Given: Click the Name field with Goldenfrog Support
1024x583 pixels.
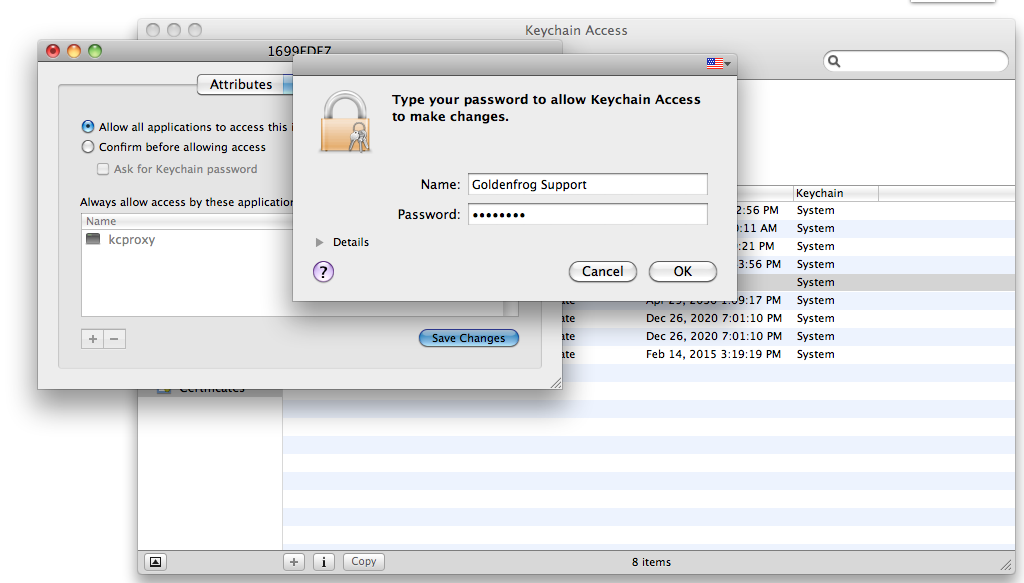Looking at the screenshot, I should (x=588, y=184).
